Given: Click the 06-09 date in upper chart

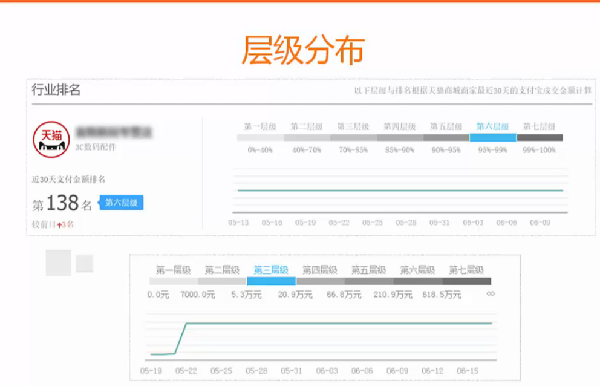Looking at the screenshot, I should 540,222.
